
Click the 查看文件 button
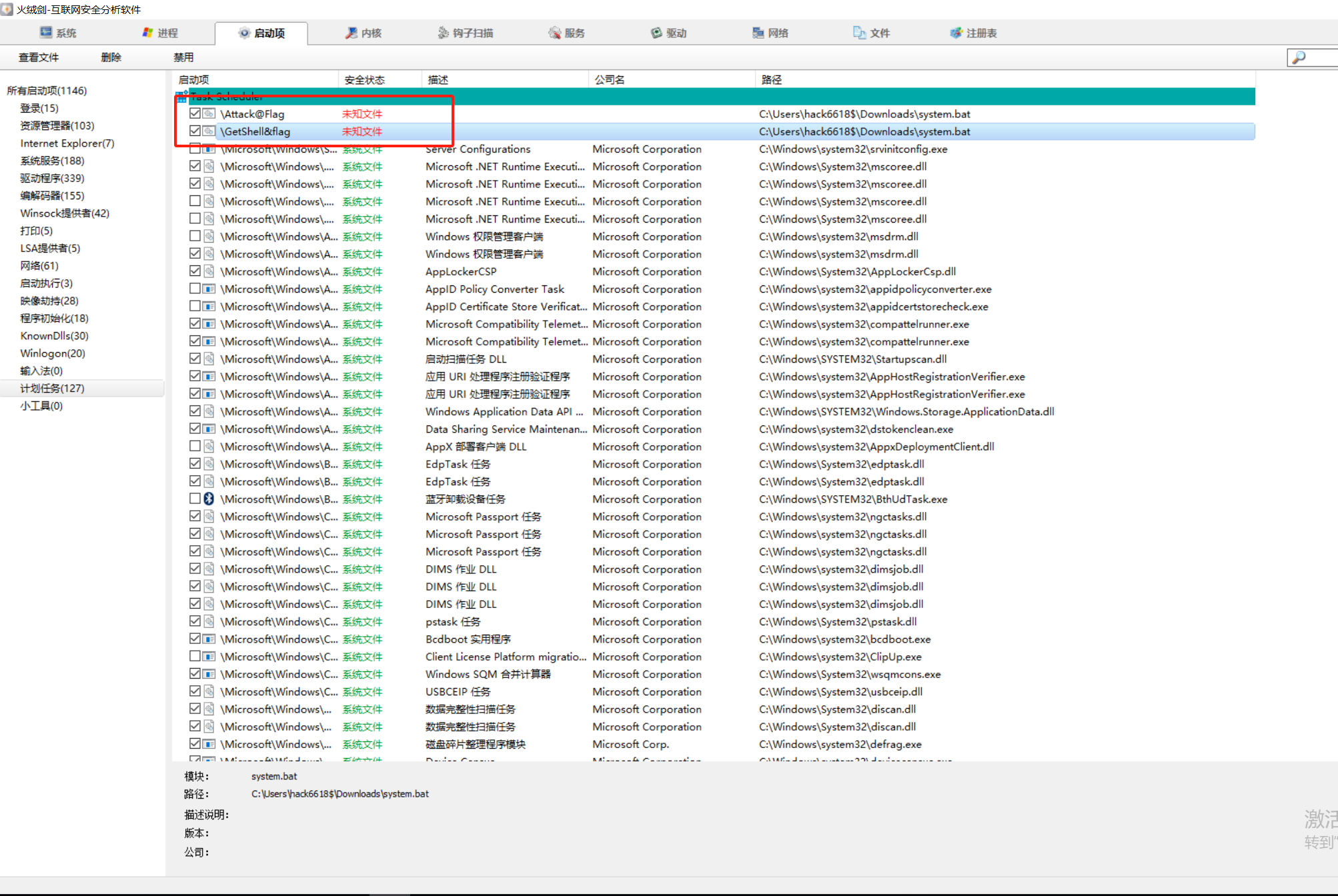pyautogui.click(x=39, y=57)
